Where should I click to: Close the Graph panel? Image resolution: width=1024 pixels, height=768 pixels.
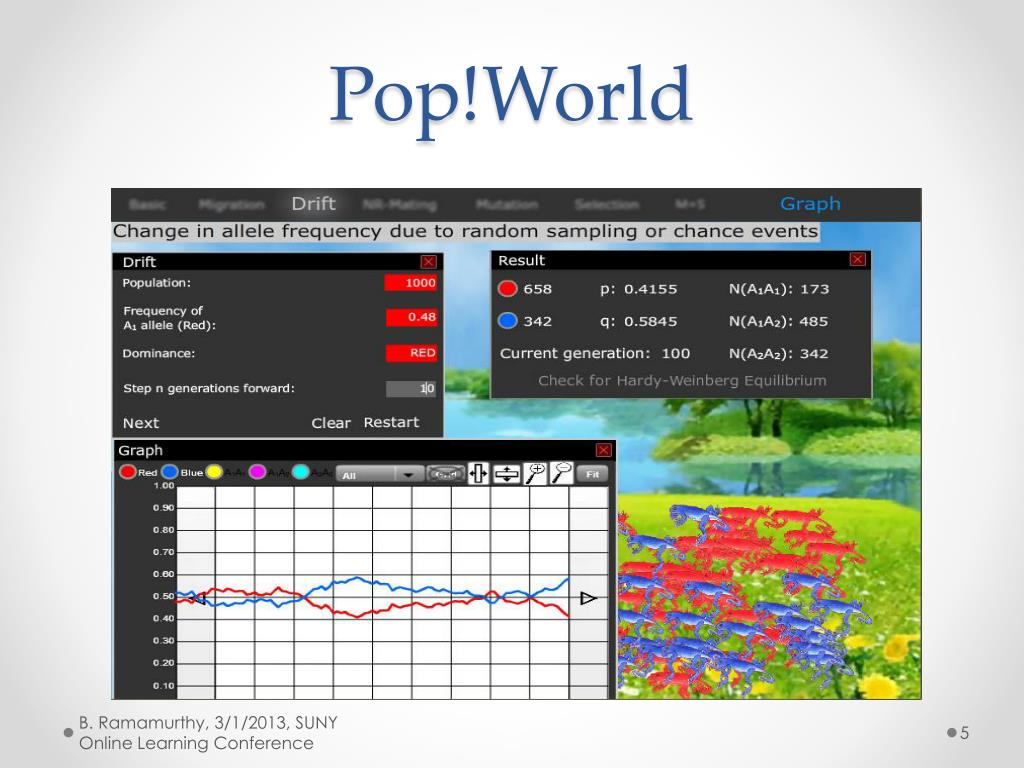[603, 451]
